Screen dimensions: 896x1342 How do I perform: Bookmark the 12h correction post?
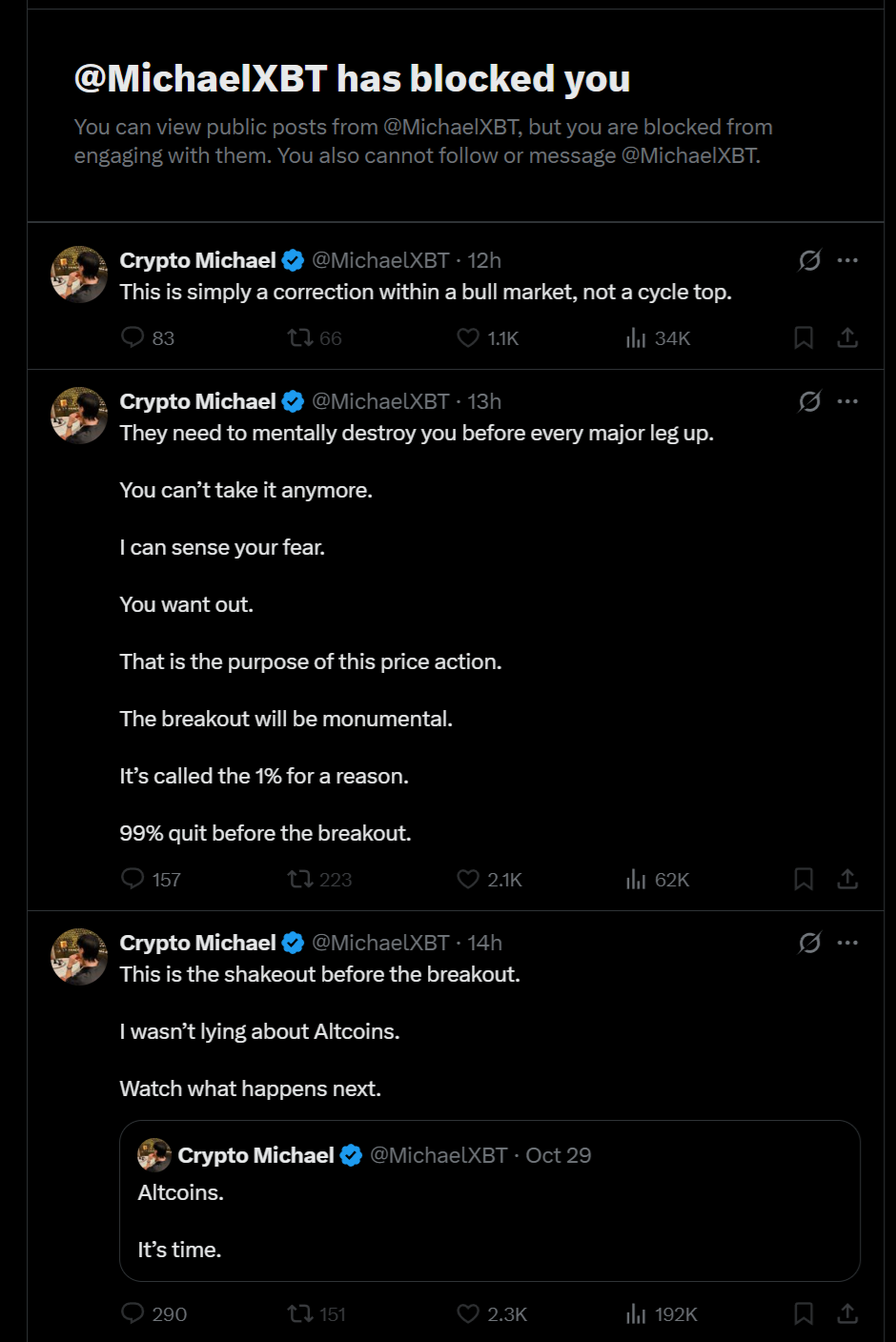click(804, 337)
